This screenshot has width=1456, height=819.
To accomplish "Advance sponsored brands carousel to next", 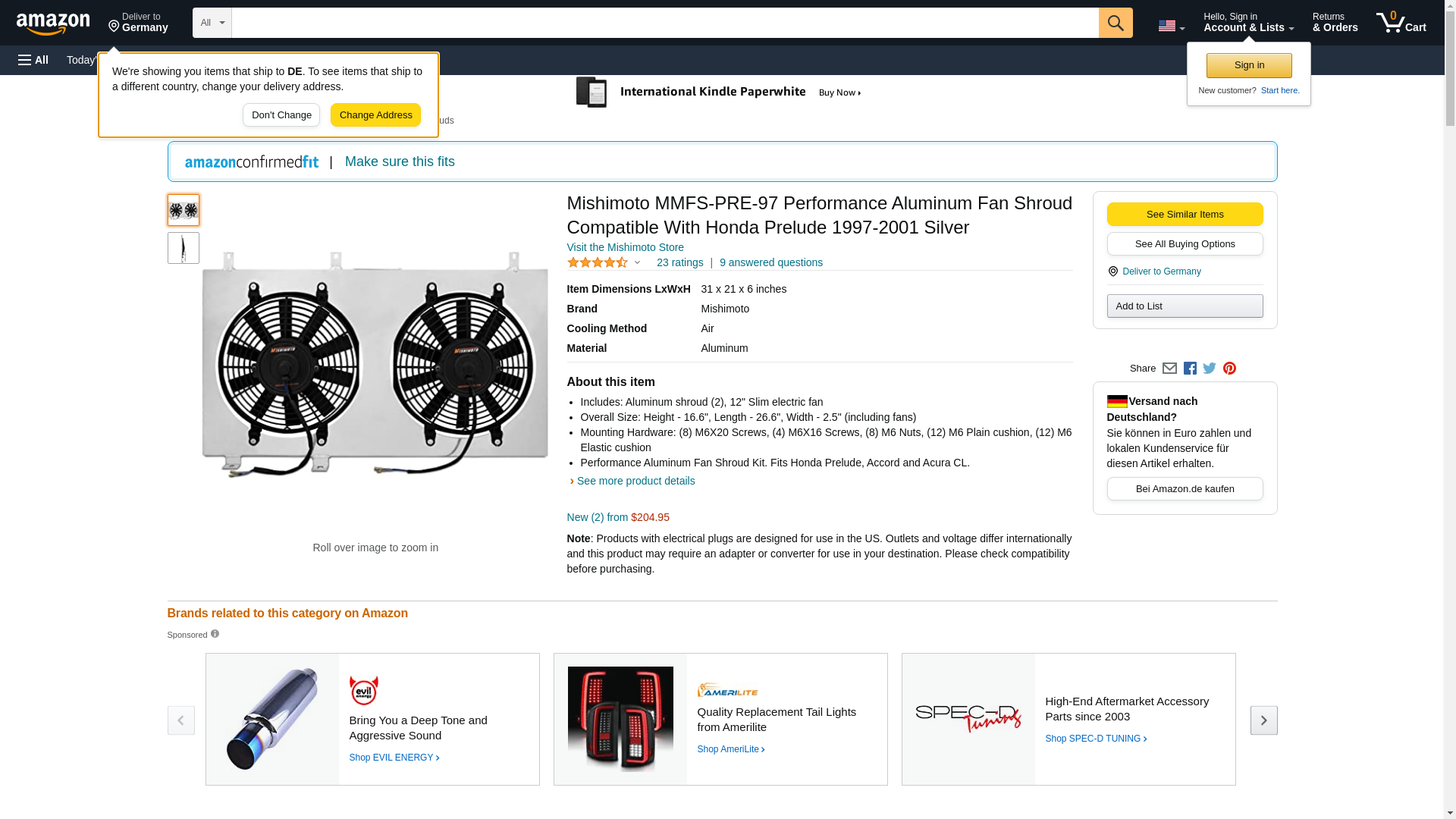I will pyautogui.click(x=1263, y=720).
